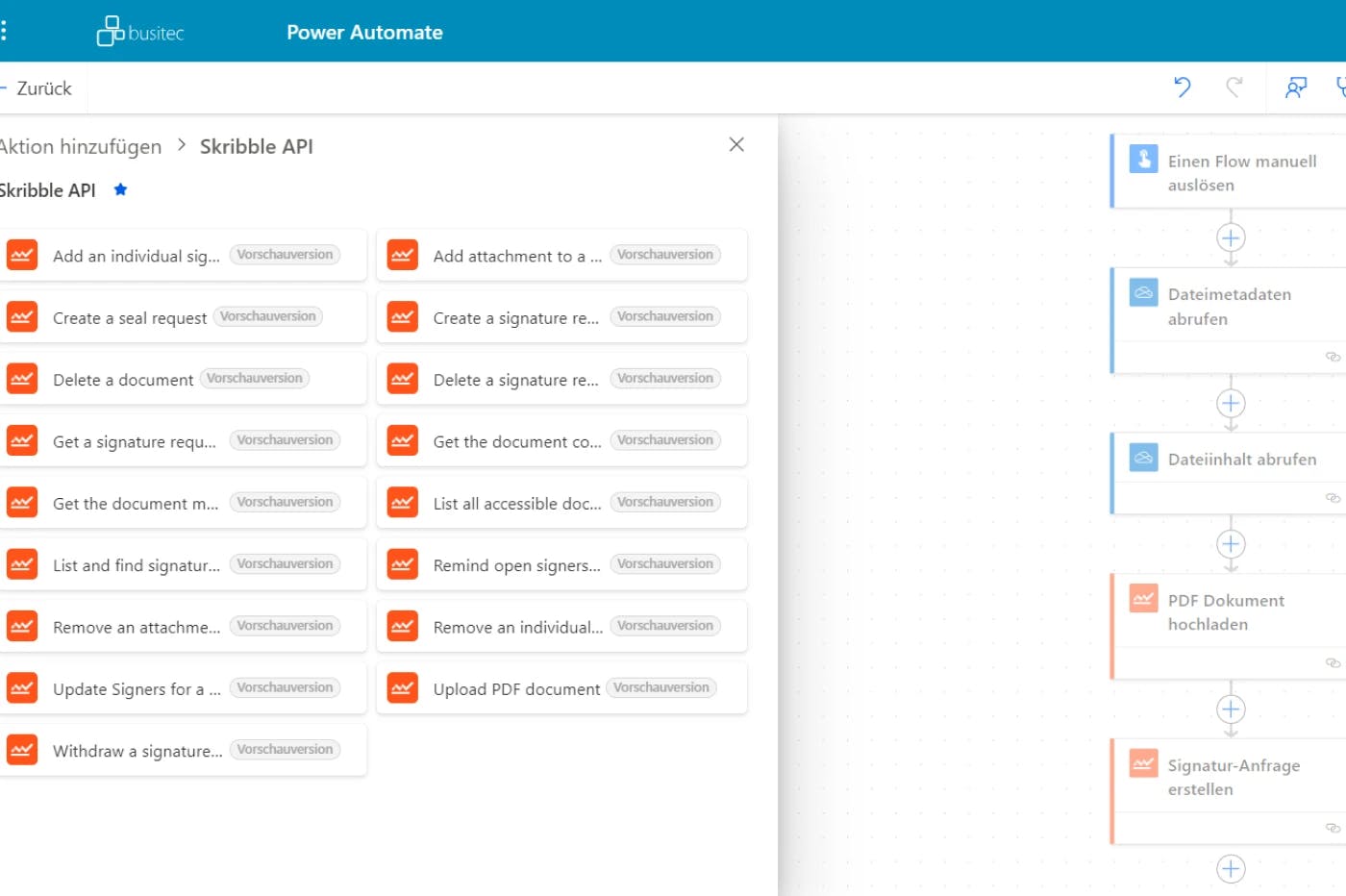This screenshot has height=896, width=1346.
Task: Toggle the Skribble API favorite star
Action: tap(120, 189)
